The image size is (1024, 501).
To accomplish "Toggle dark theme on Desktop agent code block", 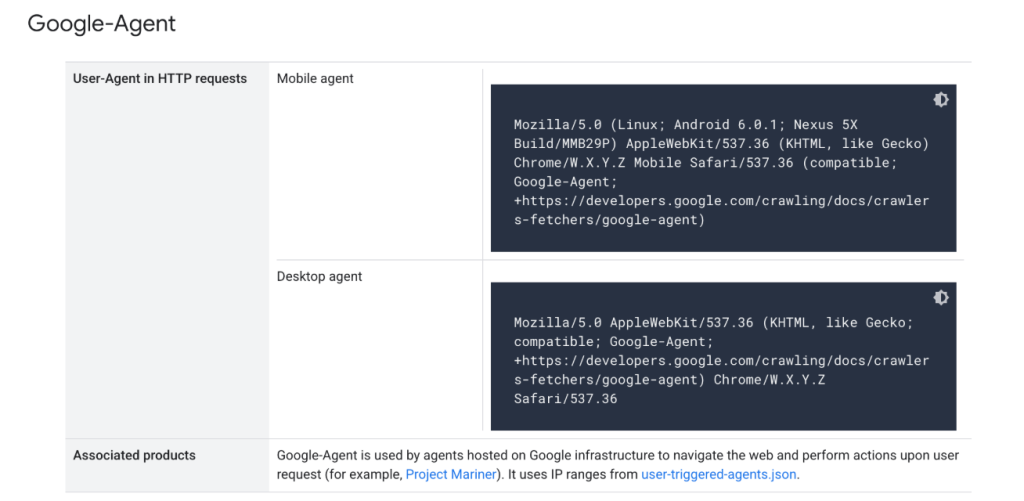I will [940, 298].
